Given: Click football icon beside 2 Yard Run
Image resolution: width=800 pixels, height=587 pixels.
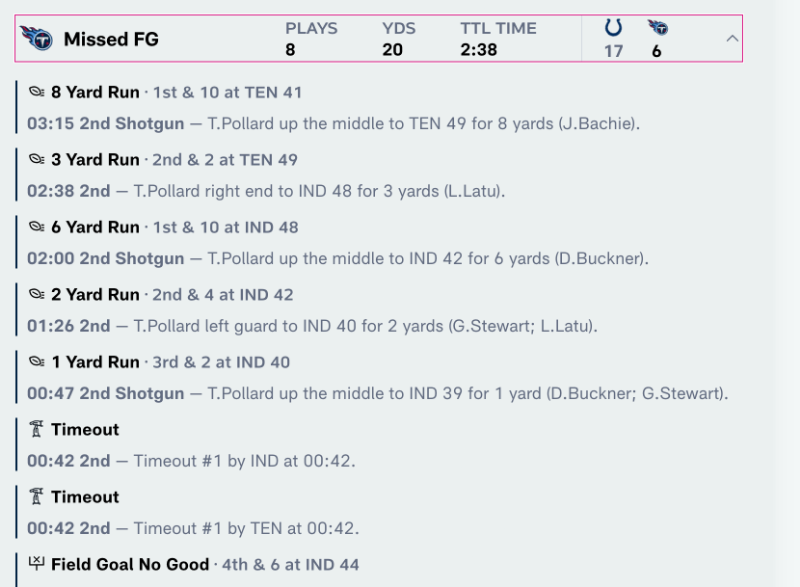Looking at the screenshot, I should tap(37, 295).
